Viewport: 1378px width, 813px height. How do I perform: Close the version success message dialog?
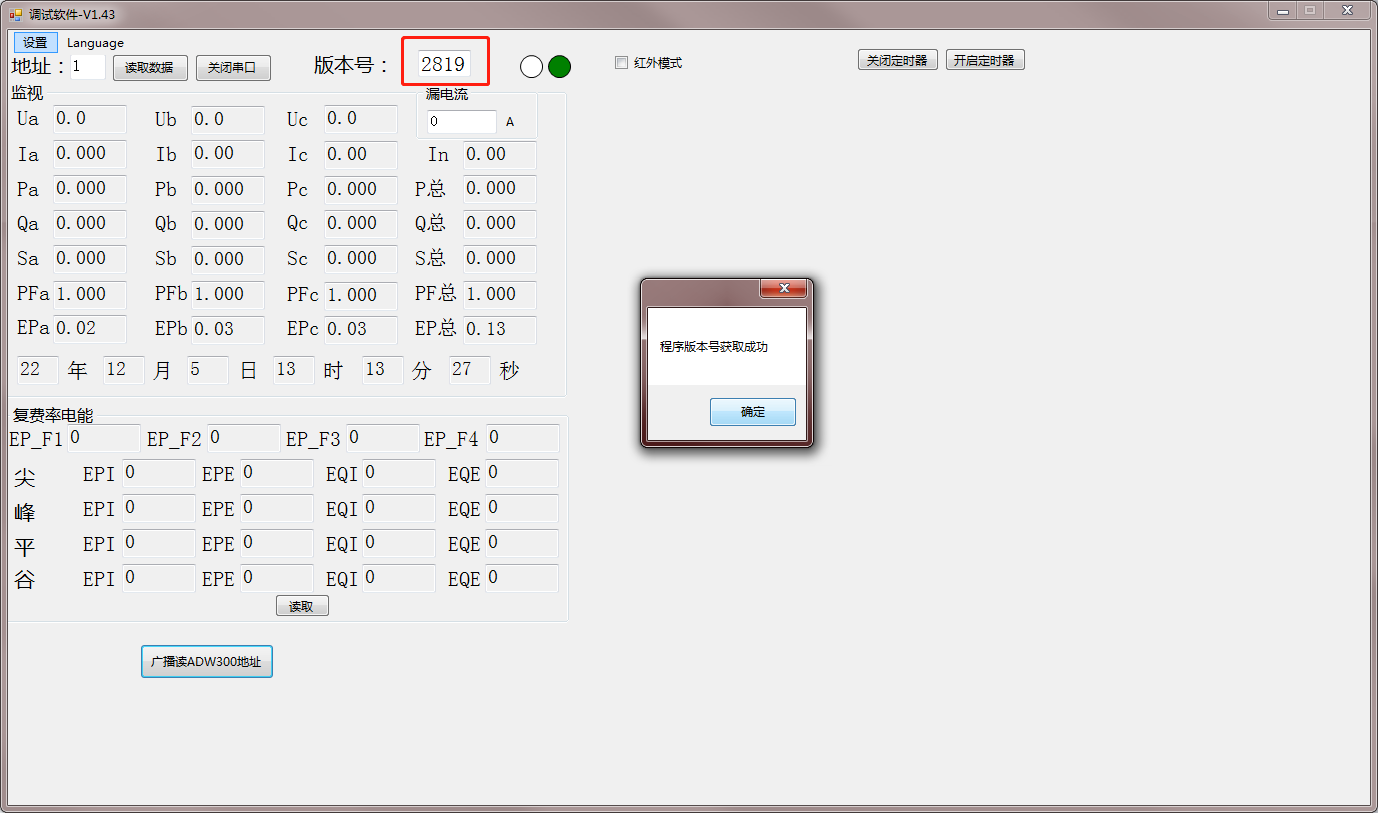click(x=783, y=289)
